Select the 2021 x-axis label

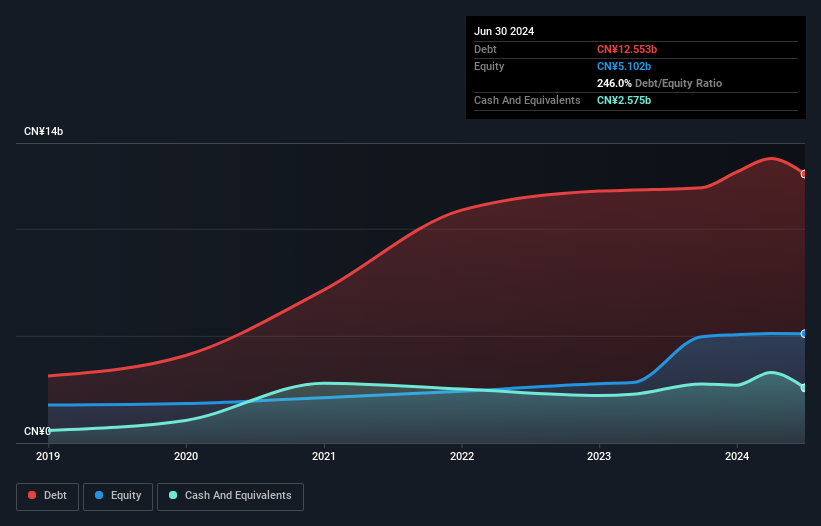(324, 456)
